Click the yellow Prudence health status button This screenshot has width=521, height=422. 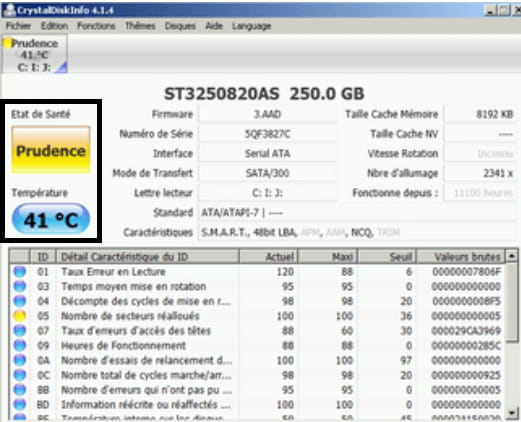coord(51,150)
